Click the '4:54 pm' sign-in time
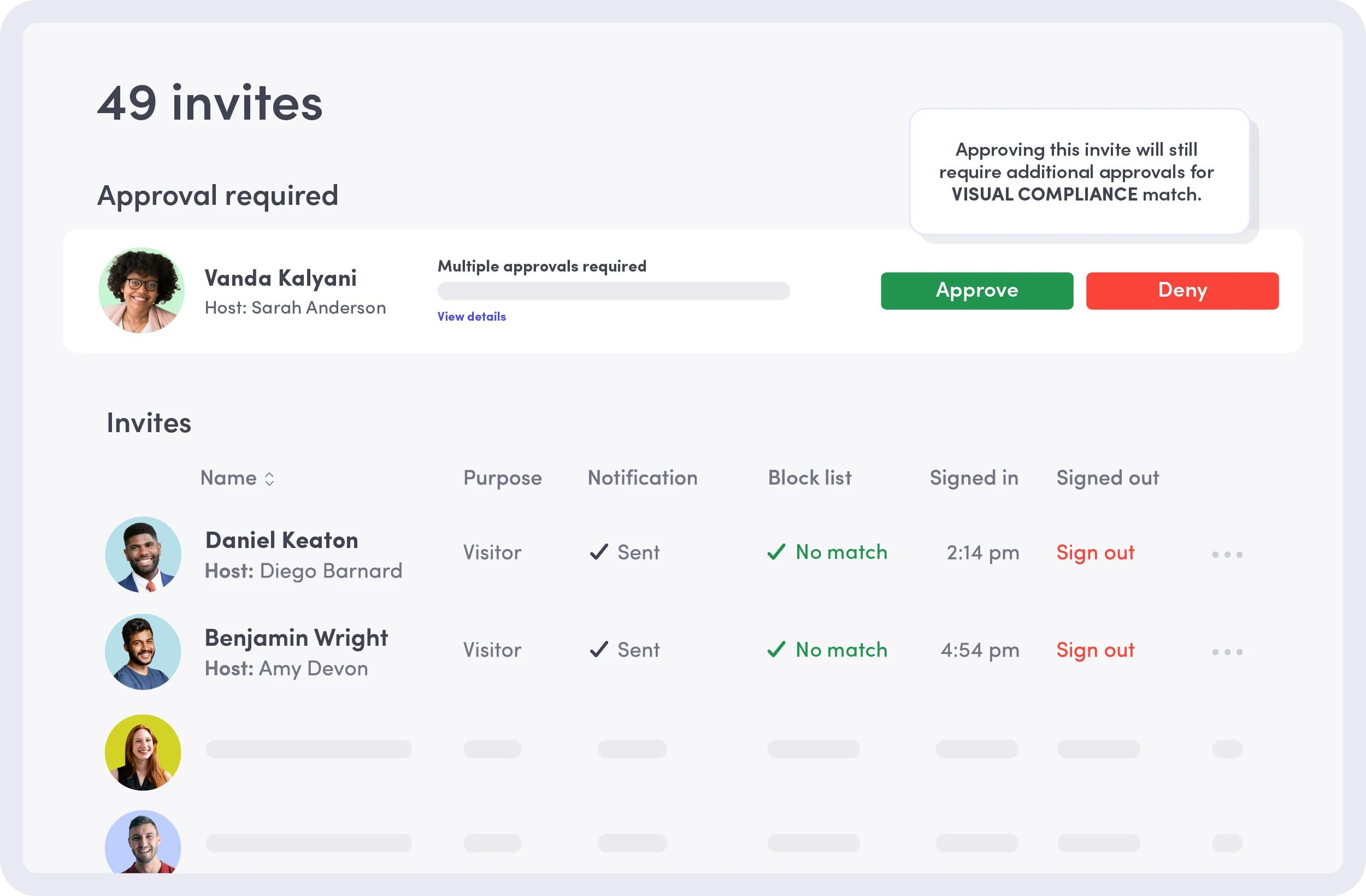Screen dimensions: 1366x896 980,650
